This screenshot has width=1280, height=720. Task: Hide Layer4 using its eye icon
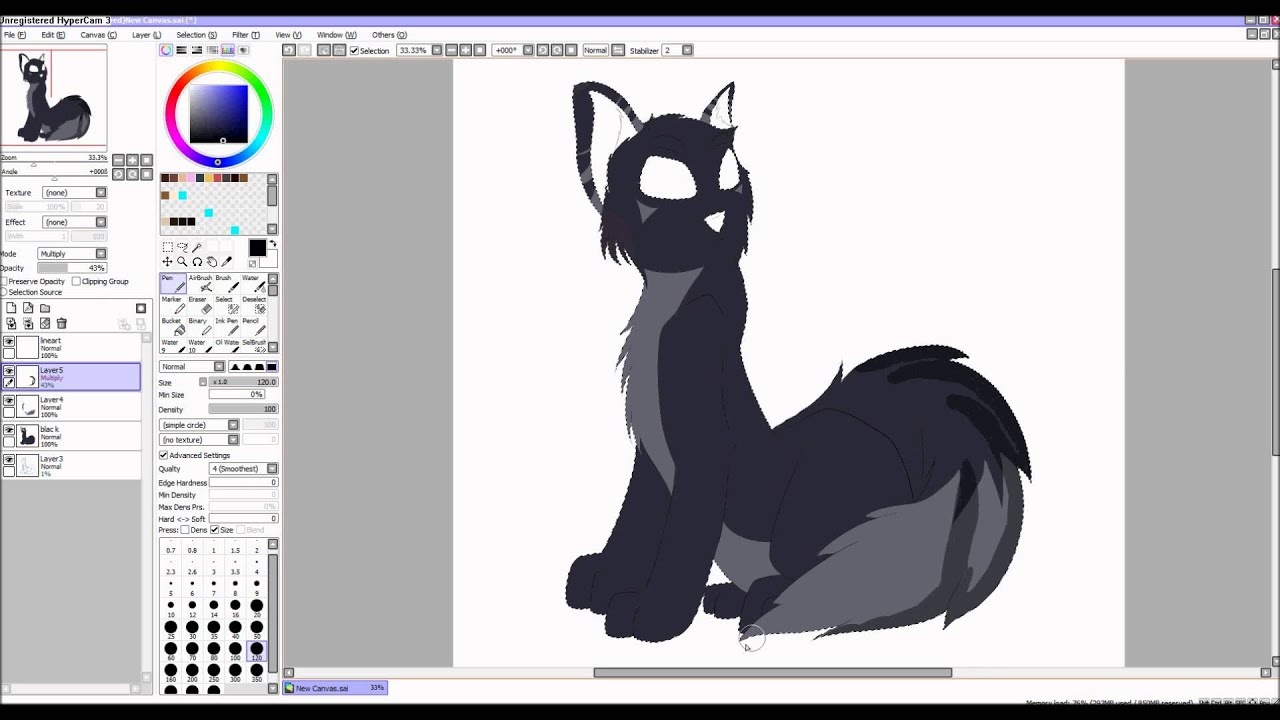[9, 401]
